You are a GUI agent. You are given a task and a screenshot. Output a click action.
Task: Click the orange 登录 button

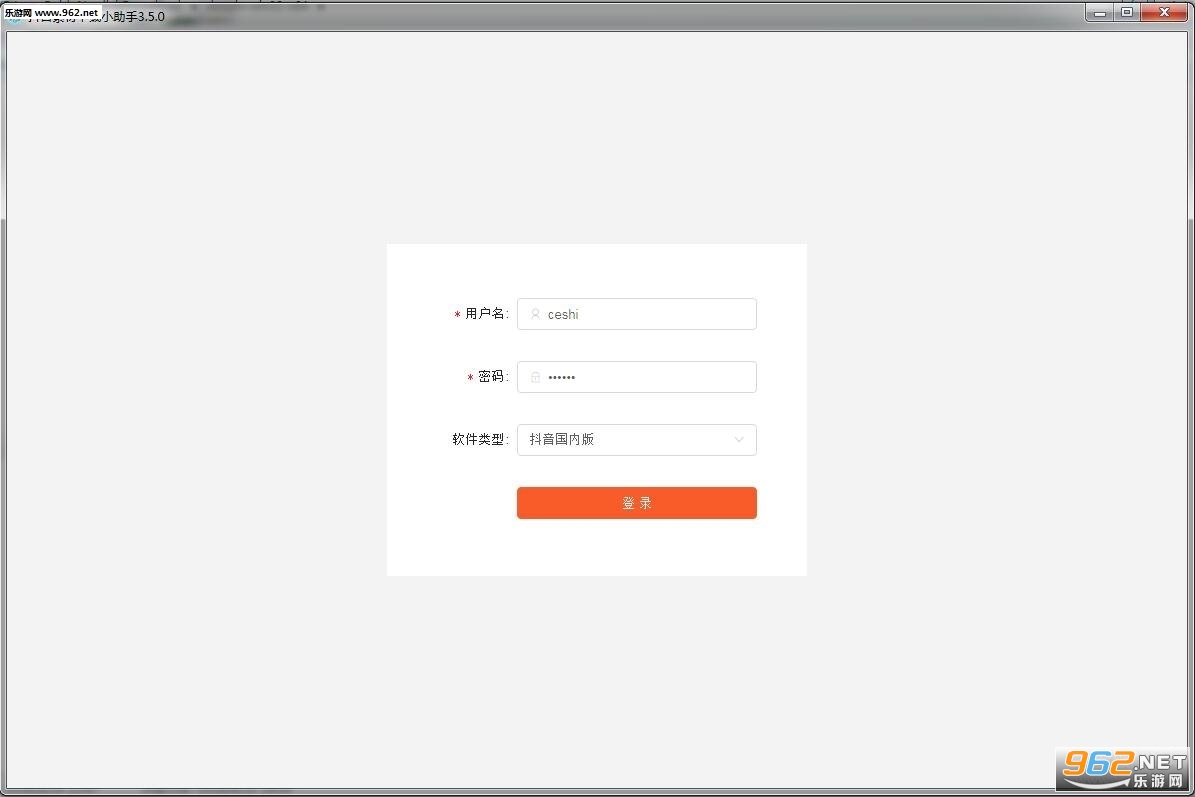(x=636, y=503)
